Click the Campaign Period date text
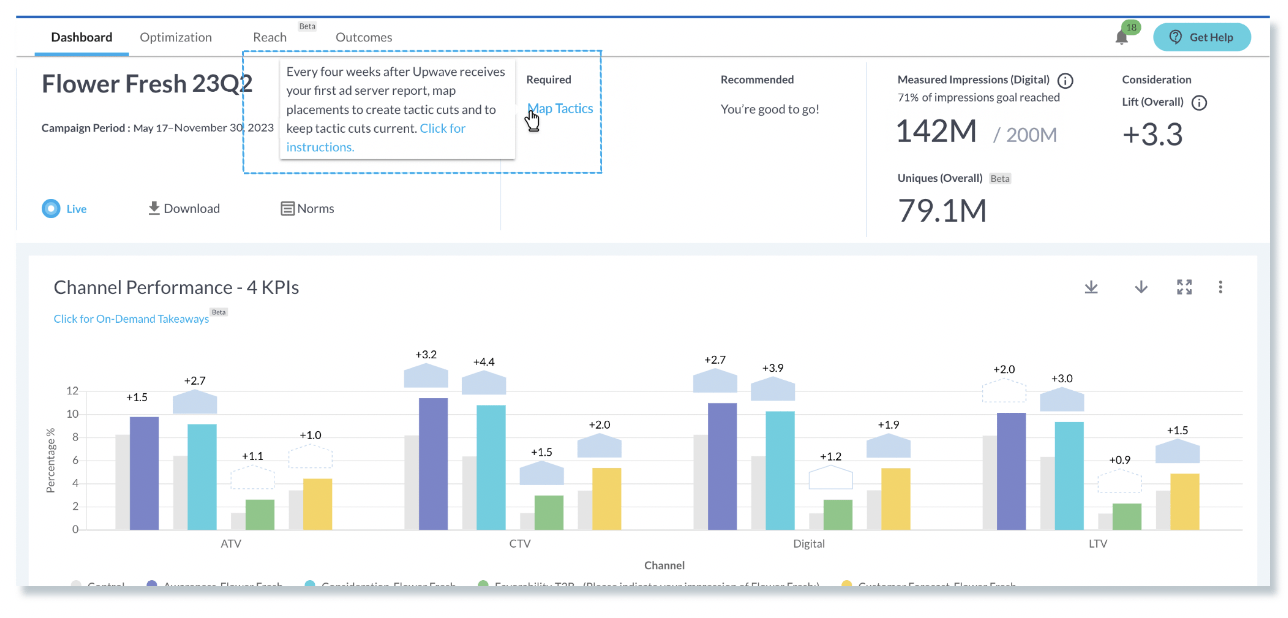 click(x=158, y=128)
